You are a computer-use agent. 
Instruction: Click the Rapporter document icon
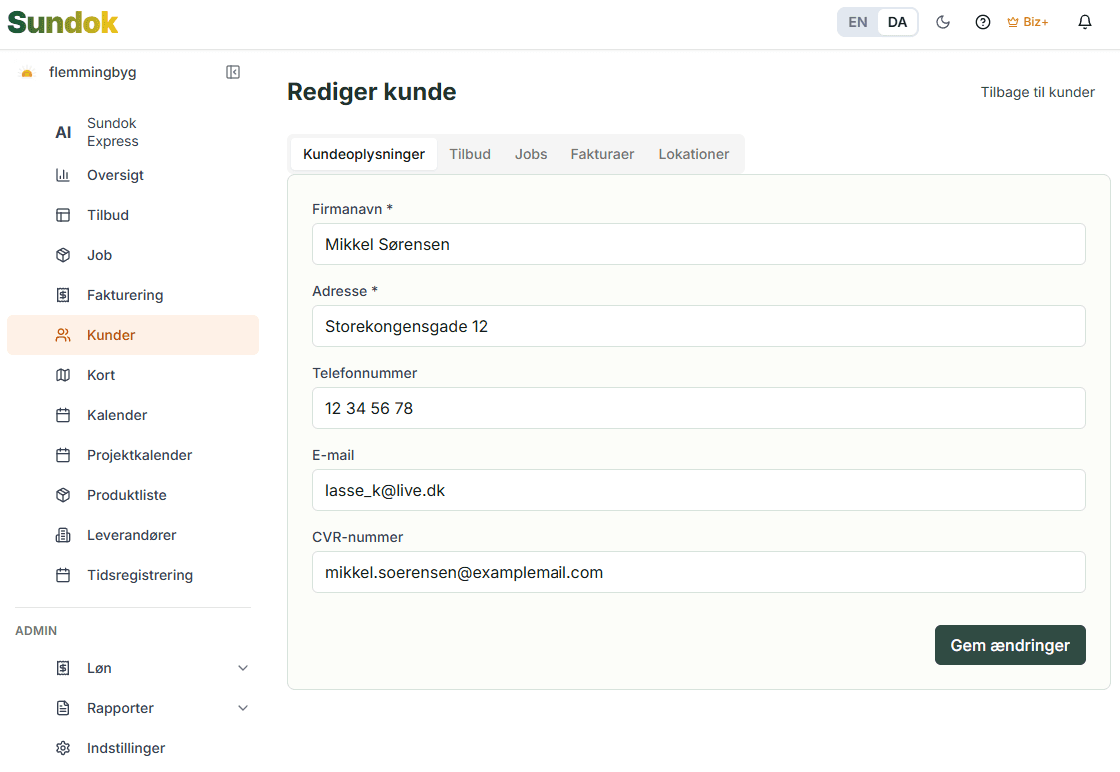pos(63,708)
